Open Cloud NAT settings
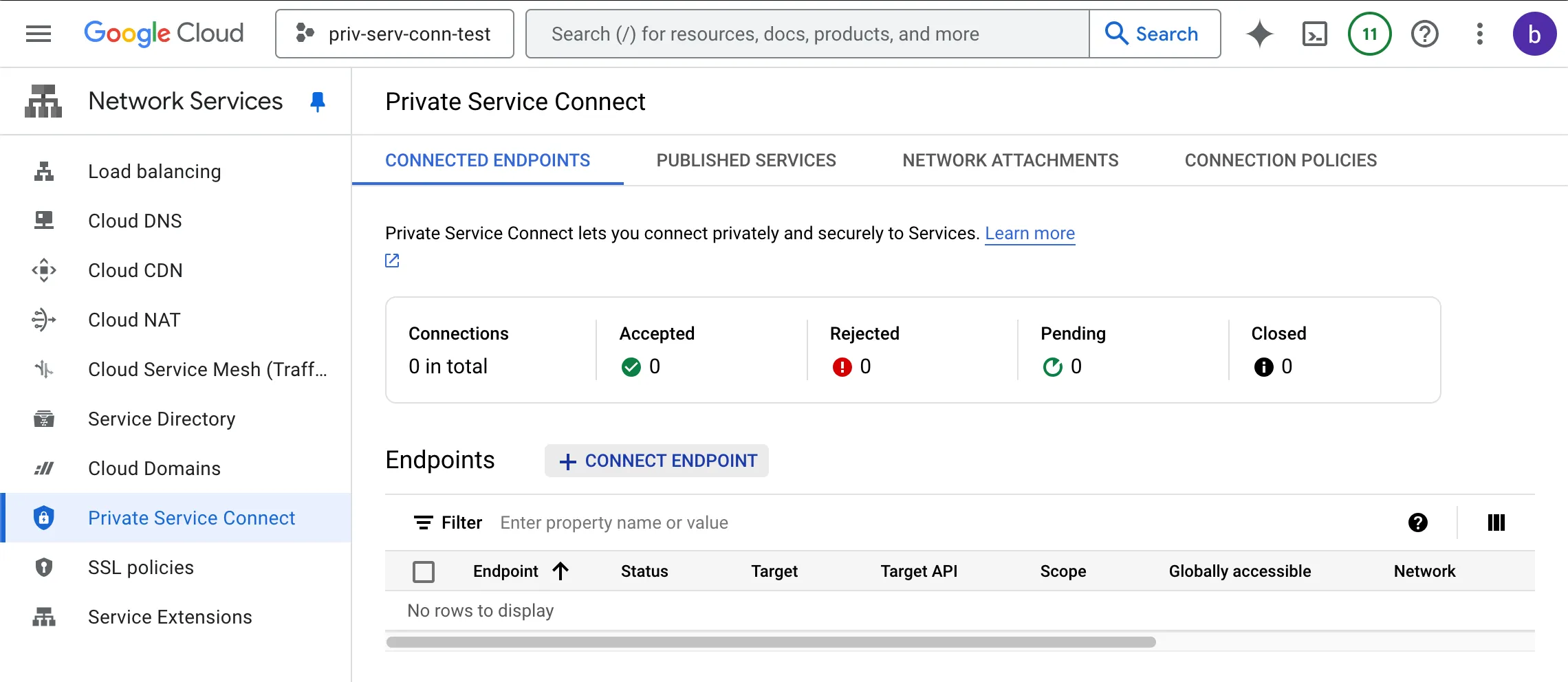Screen dimensions: 1568x682 134,320
